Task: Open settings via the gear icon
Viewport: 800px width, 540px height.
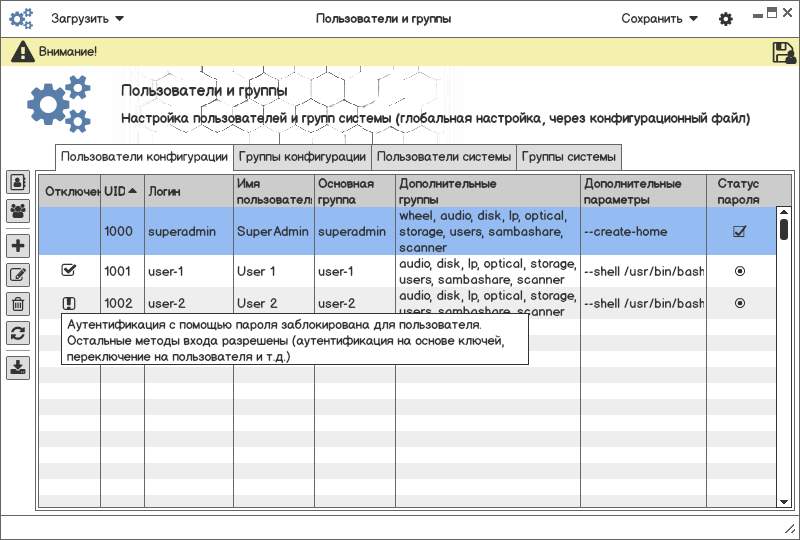Action: click(x=726, y=19)
